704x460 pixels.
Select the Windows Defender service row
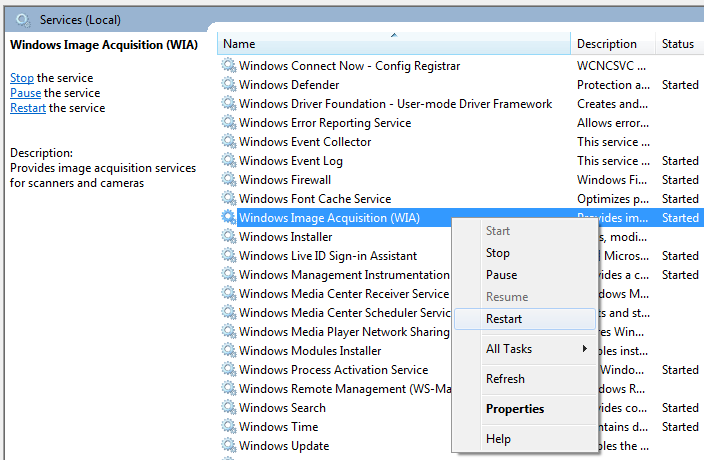(x=461, y=84)
